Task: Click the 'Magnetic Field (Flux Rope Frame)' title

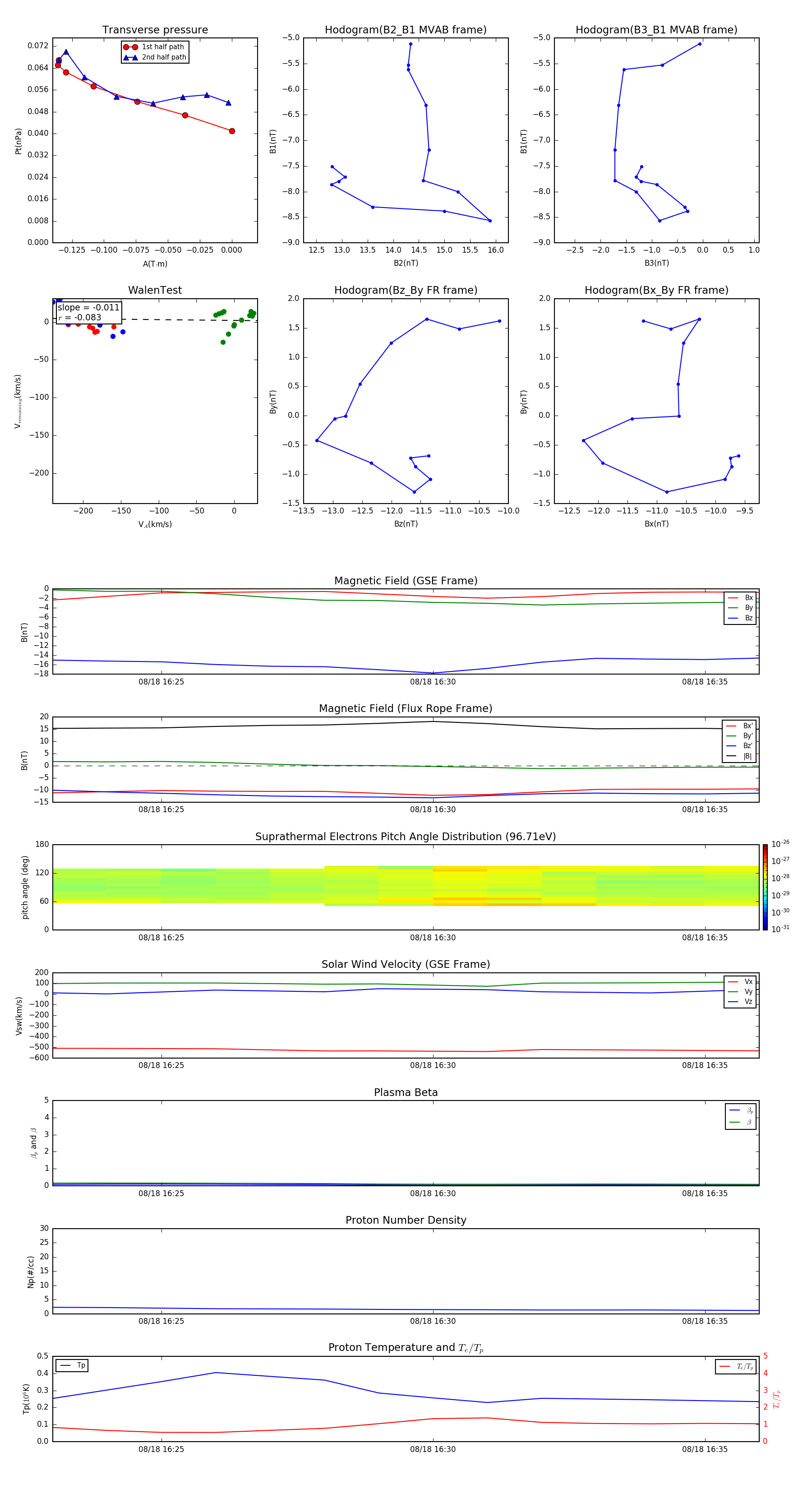Action: [406, 709]
